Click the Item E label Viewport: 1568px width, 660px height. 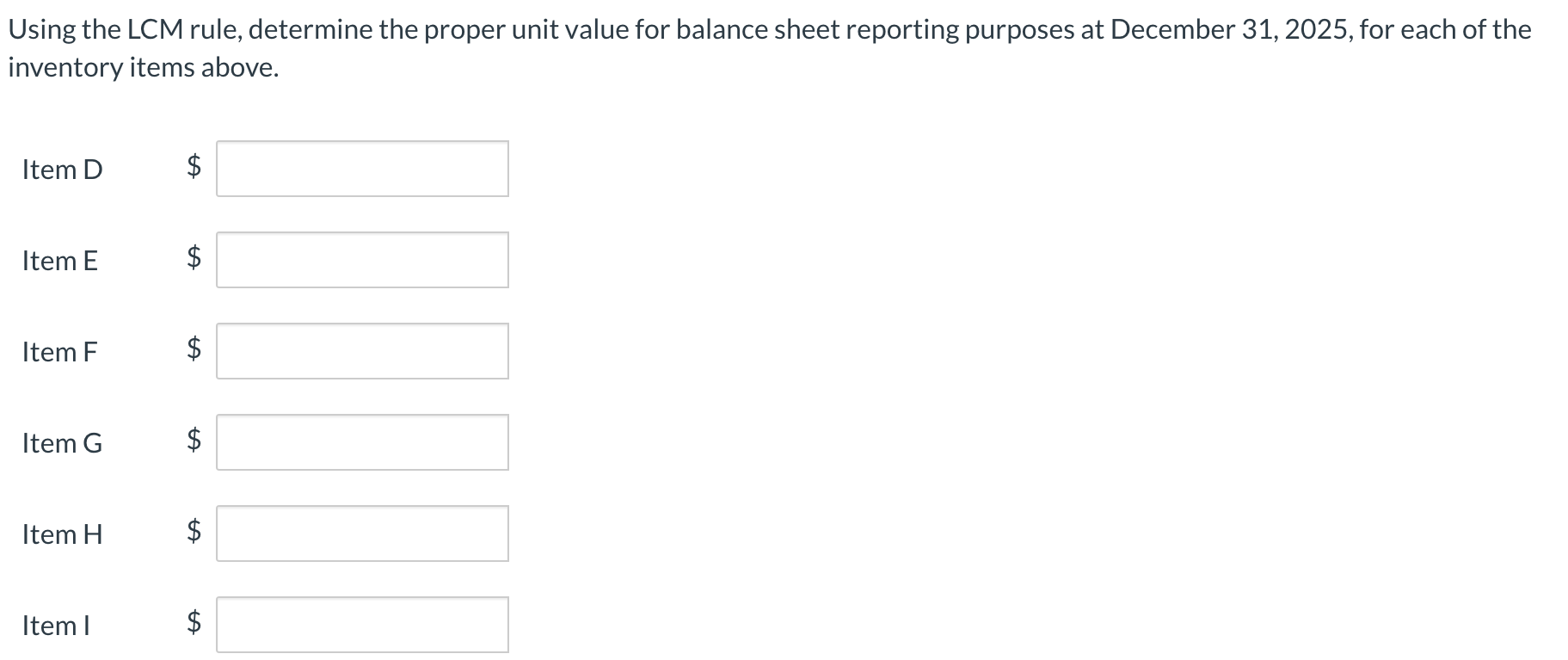59,260
